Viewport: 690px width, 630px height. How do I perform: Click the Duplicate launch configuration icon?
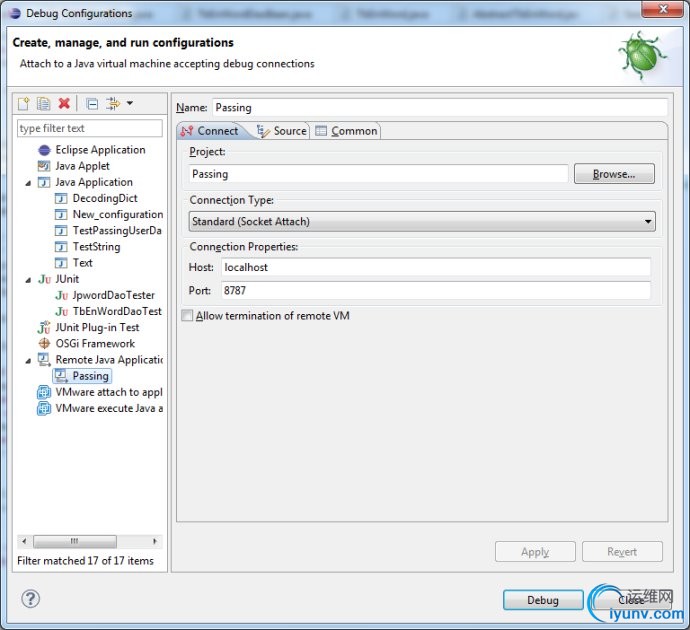point(43,103)
